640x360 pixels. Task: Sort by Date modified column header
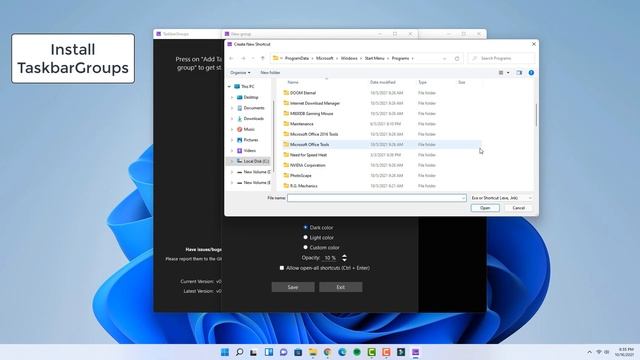coord(382,82)
